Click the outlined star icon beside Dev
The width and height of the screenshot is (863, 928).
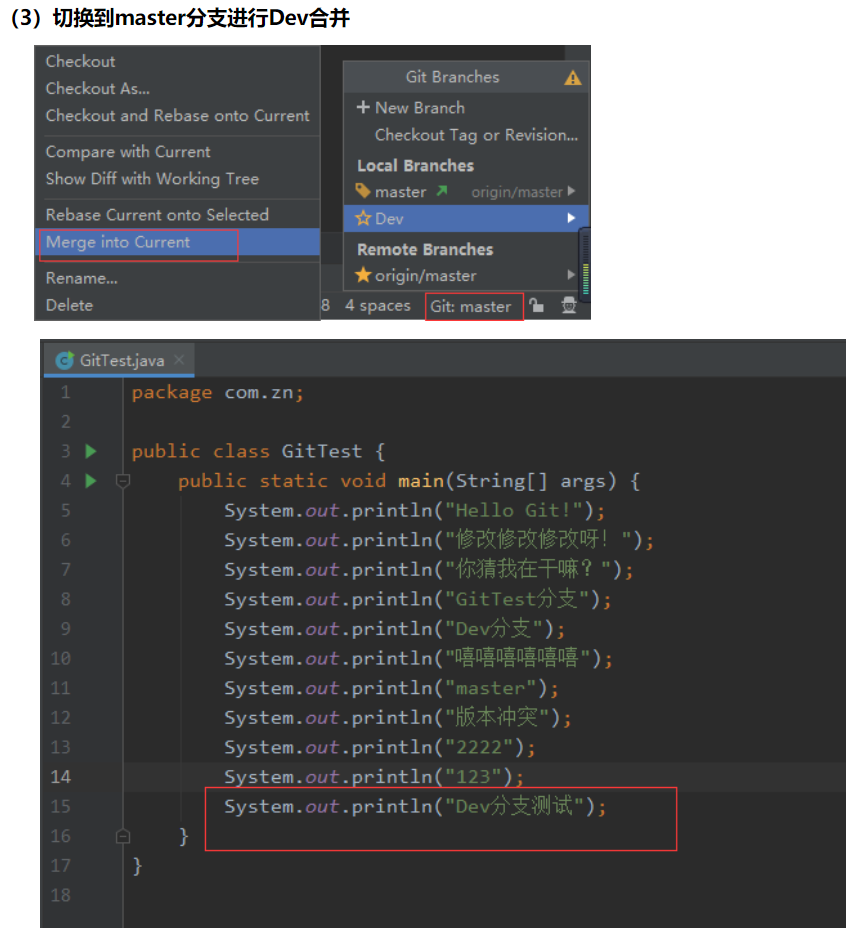[x=362, y=218]
